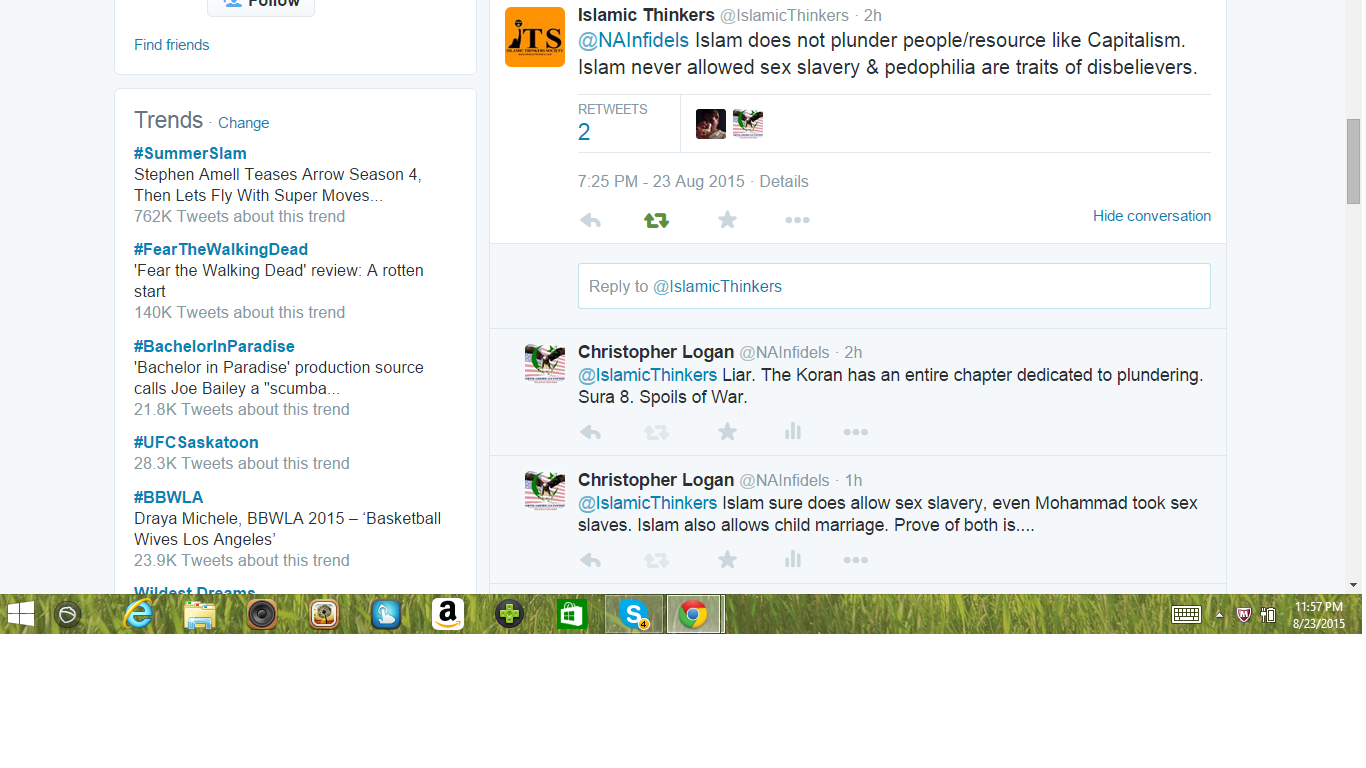This screenshot has width=1366, height=768.
Task: View first retweeter's avatar next to Retweets count
Action: click(x=711, y=124)
